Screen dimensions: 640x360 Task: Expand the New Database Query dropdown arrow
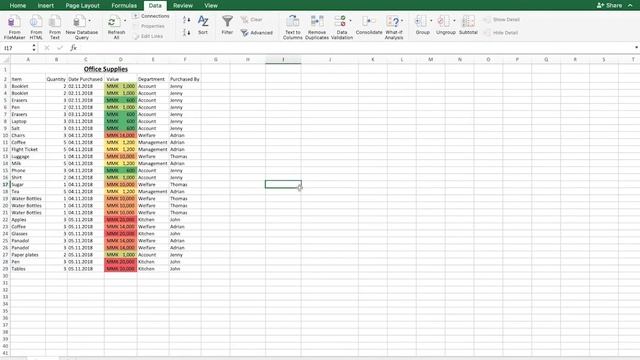89,20
